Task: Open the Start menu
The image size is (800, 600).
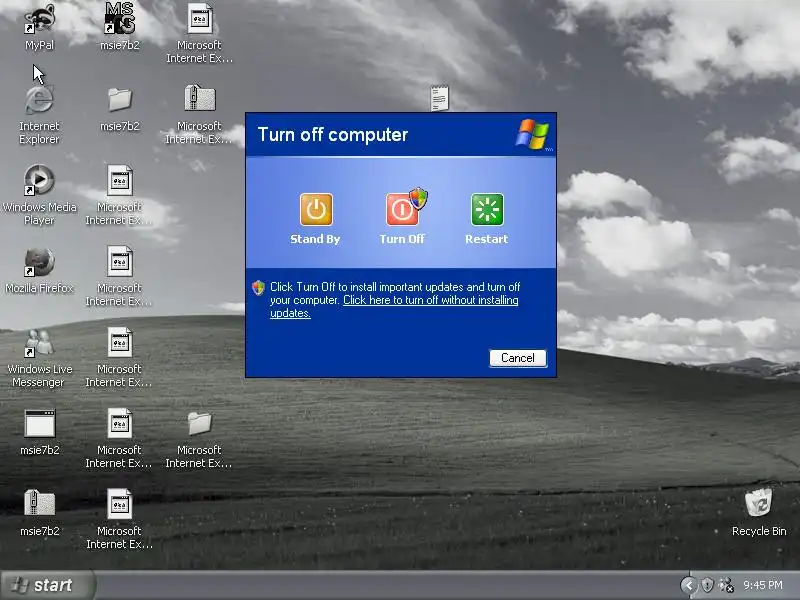Action: pyautogui.click(x=48, y=585)
